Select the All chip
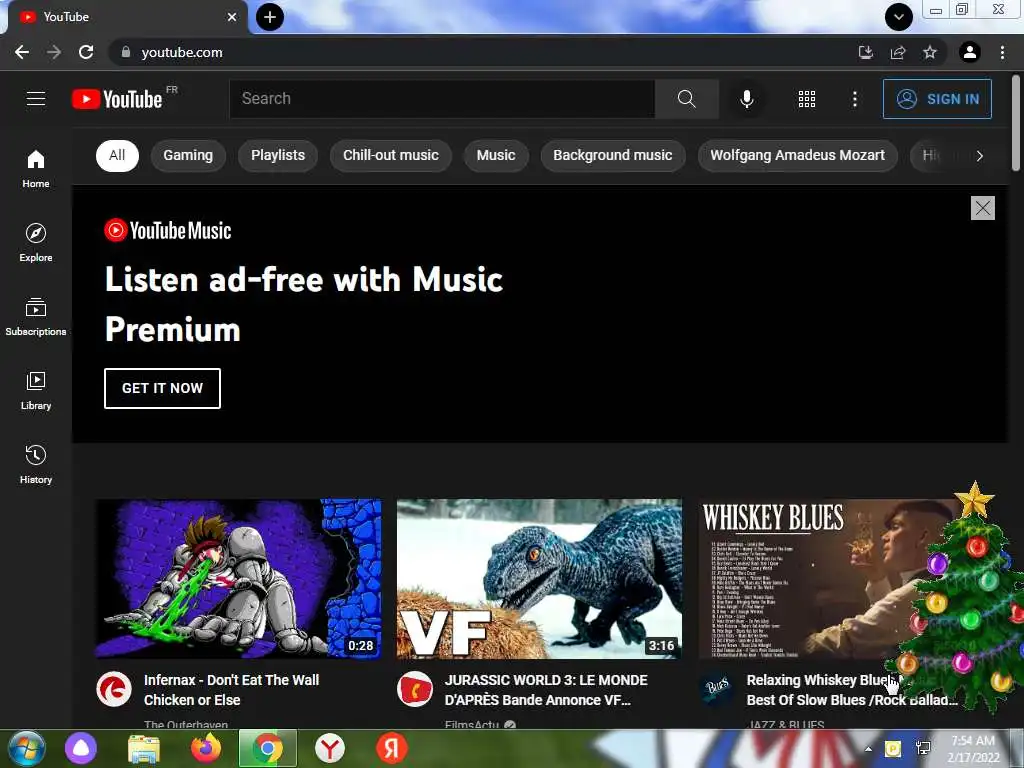1024x768 pixels. click(117, 155)
